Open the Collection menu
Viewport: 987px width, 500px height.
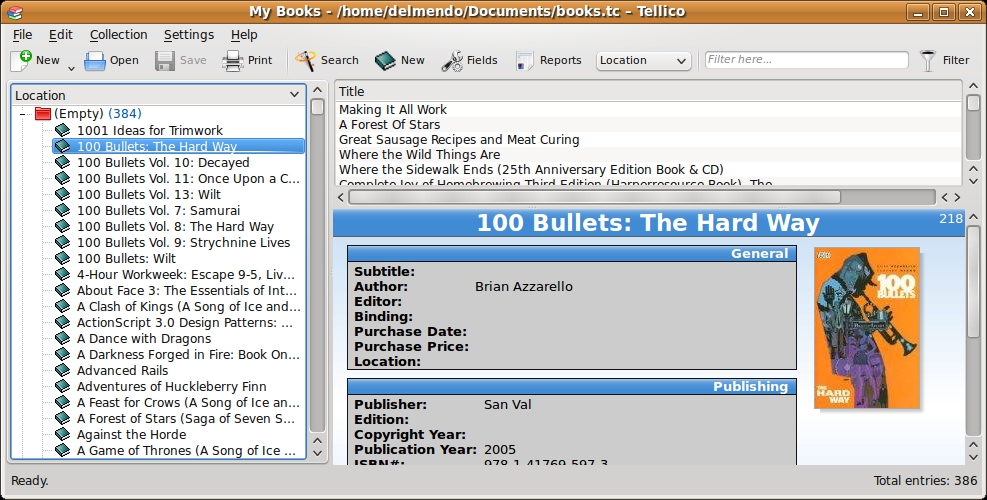click(118, 34)
